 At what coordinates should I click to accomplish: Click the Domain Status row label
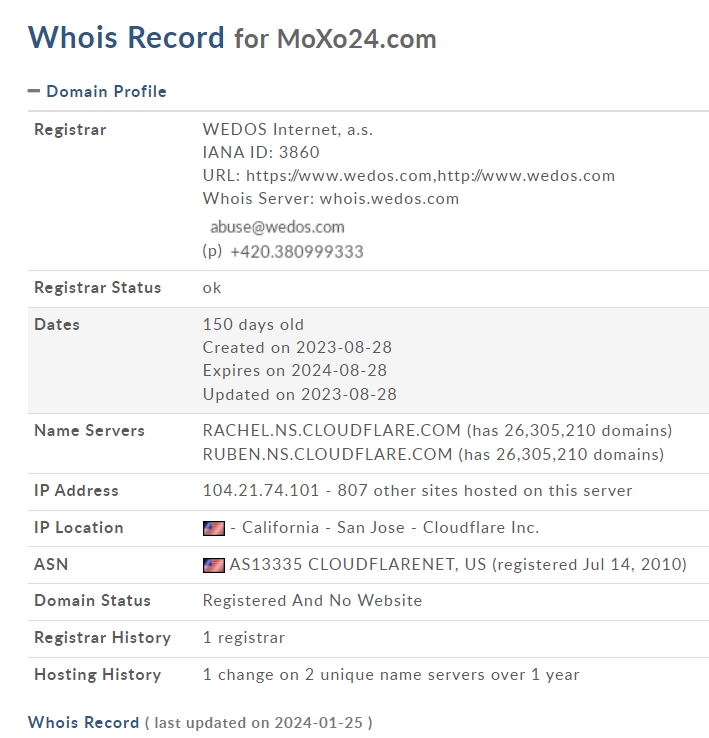coord(92,601)
